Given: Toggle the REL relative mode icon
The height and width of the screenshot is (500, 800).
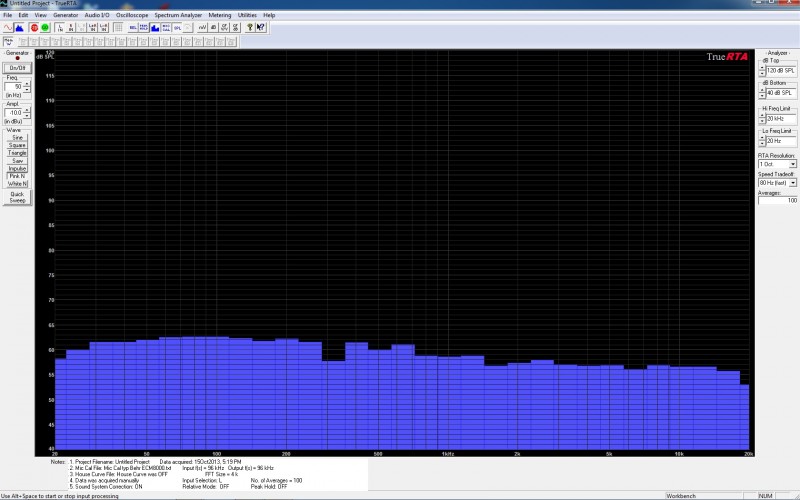Looking at the screenshot, I should coord(133,28).
